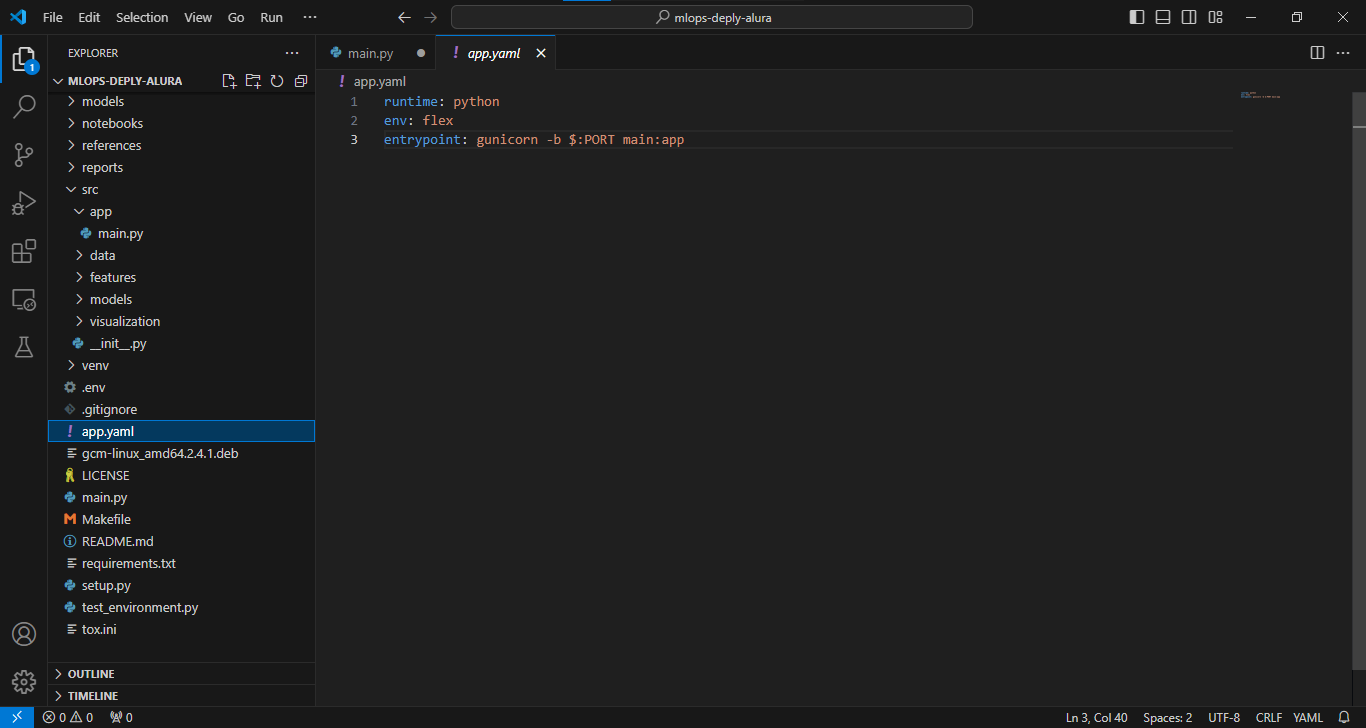Collapse the src folder
The width and height of the screenshot is (1366, 728).
[181, 189]
